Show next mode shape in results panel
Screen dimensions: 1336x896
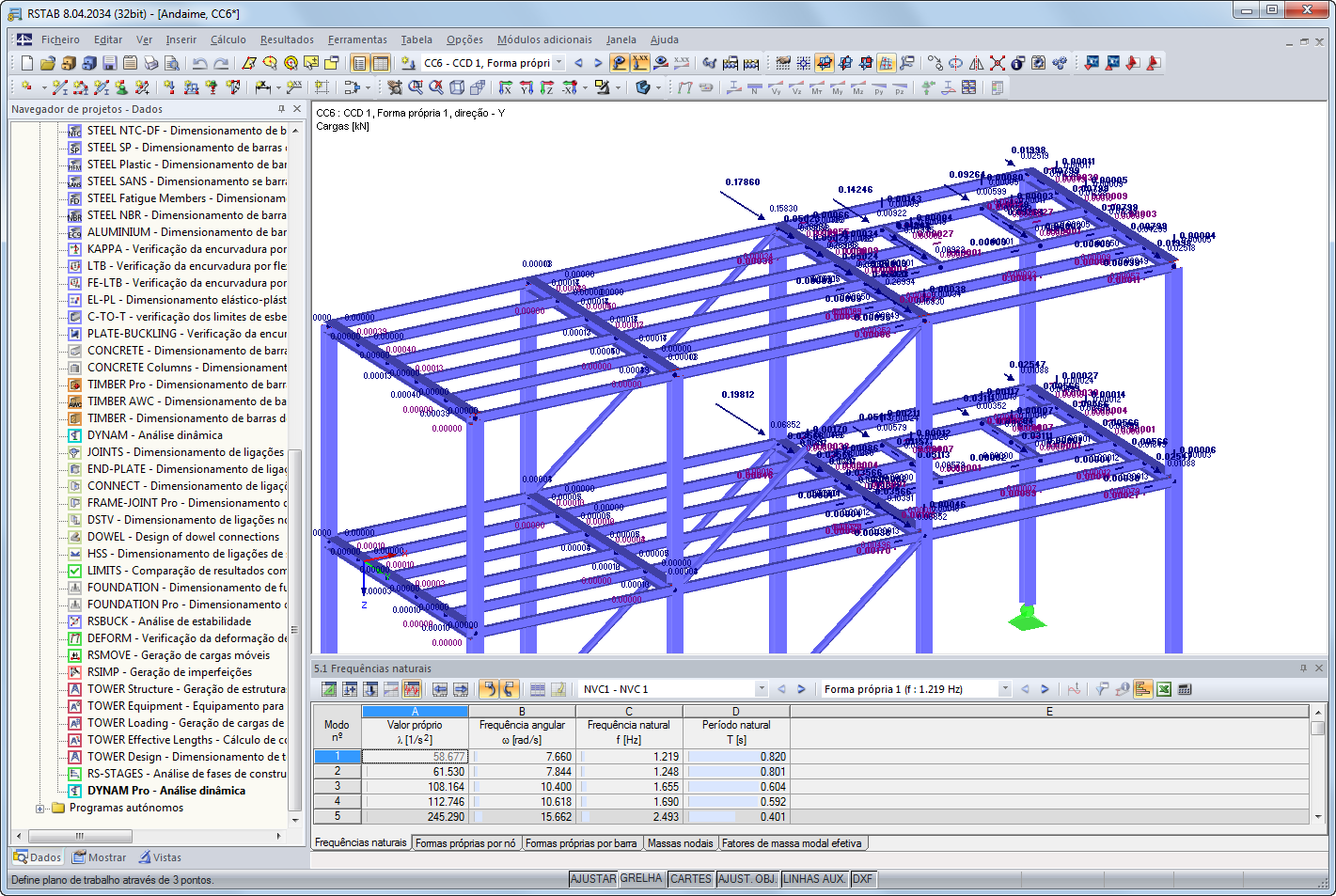point(1045,689)
